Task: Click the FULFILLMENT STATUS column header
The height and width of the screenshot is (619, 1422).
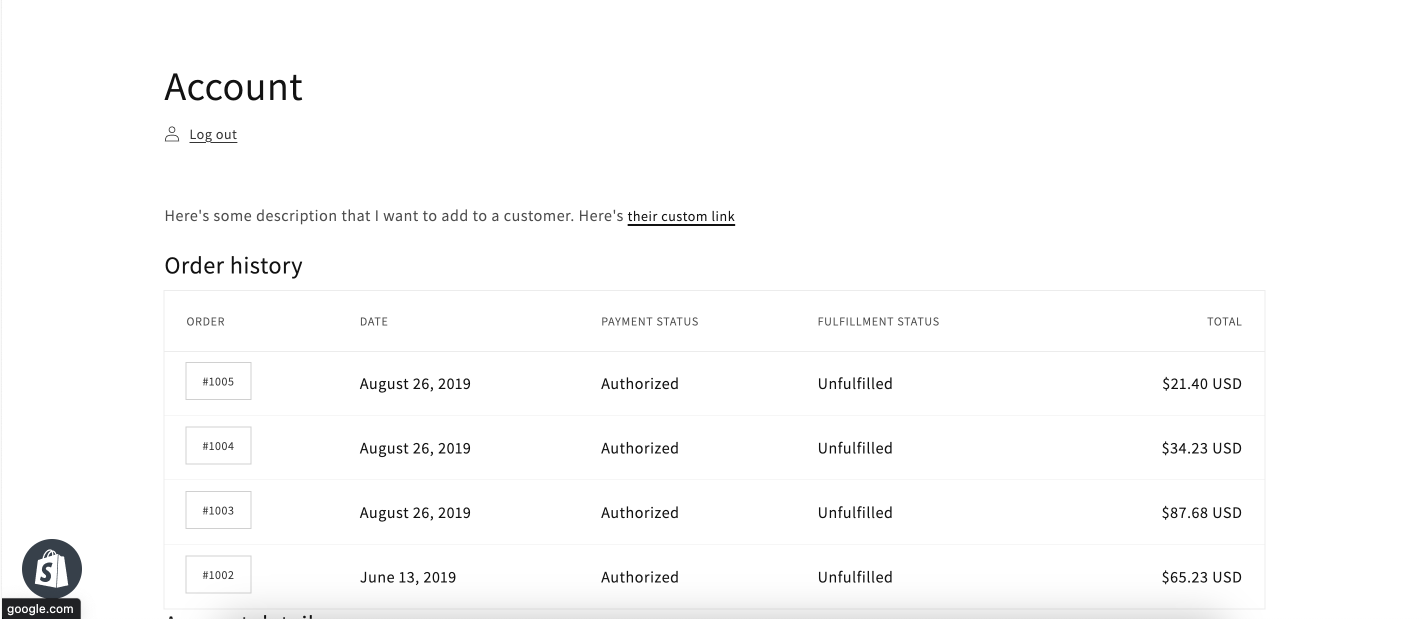Action: (878, 322)
